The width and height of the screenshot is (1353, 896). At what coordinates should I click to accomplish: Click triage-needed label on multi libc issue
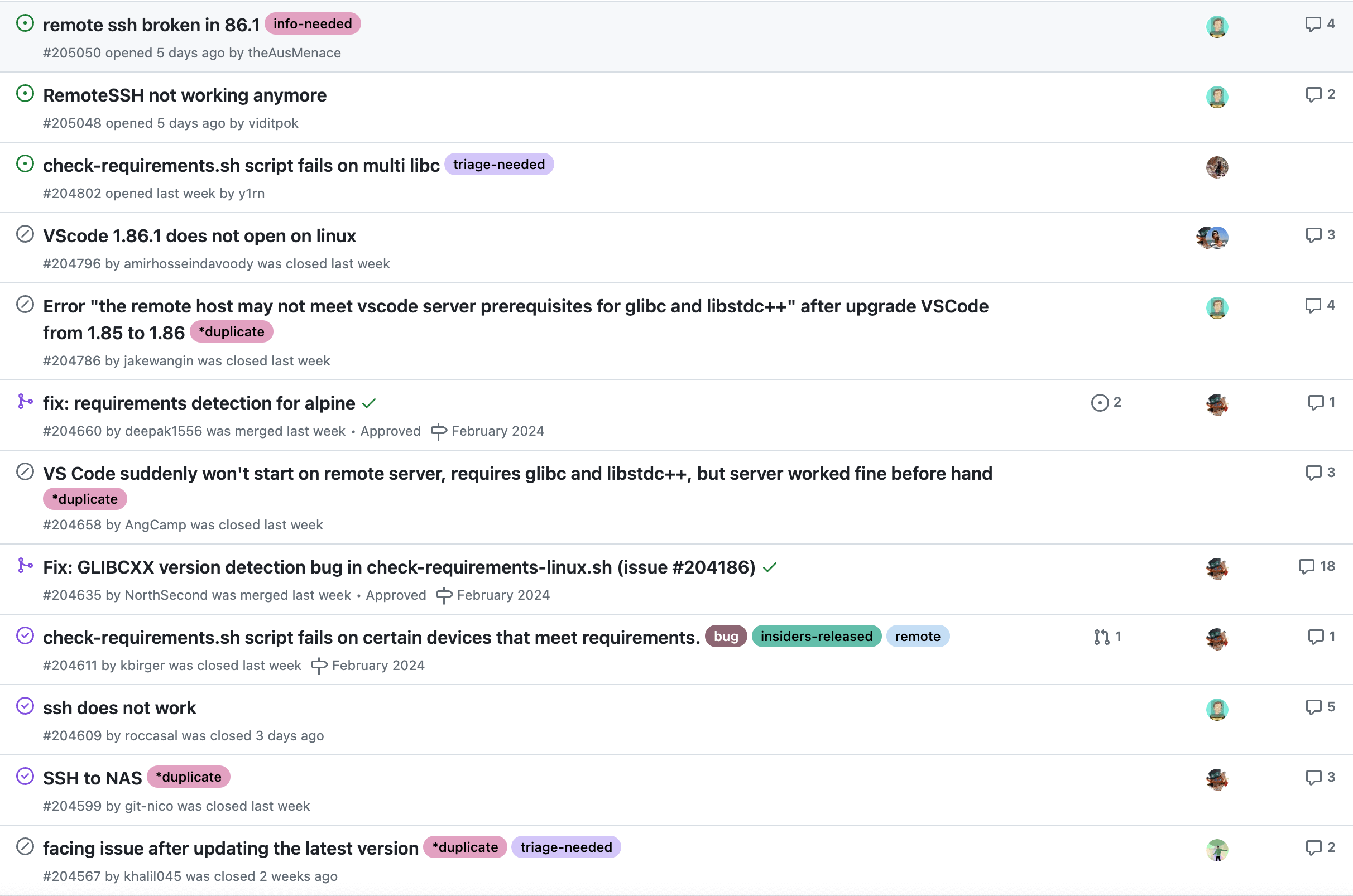tap(499, 164)
